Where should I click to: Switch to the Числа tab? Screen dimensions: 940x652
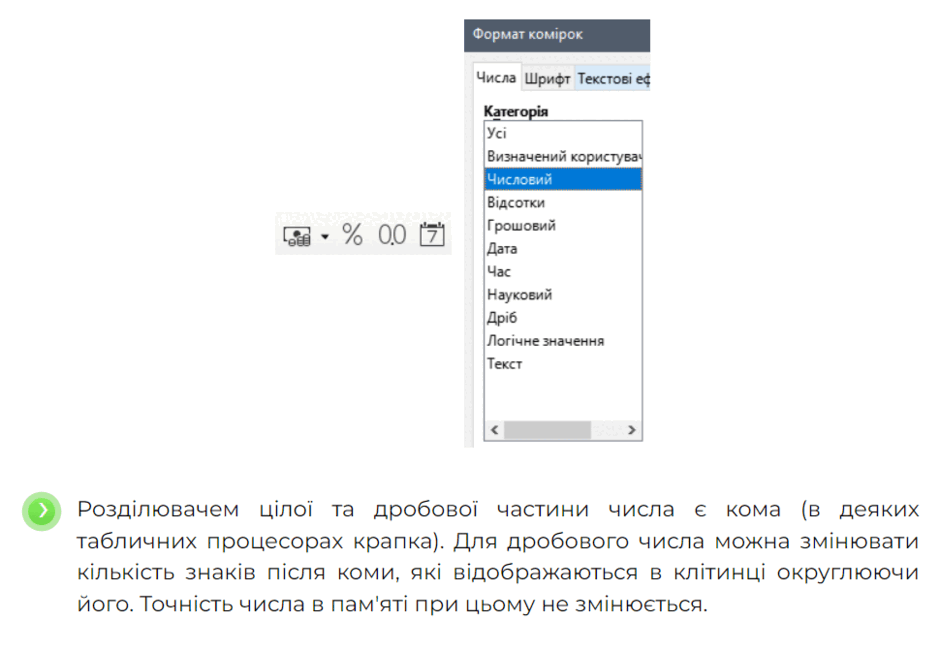point(496,78)
